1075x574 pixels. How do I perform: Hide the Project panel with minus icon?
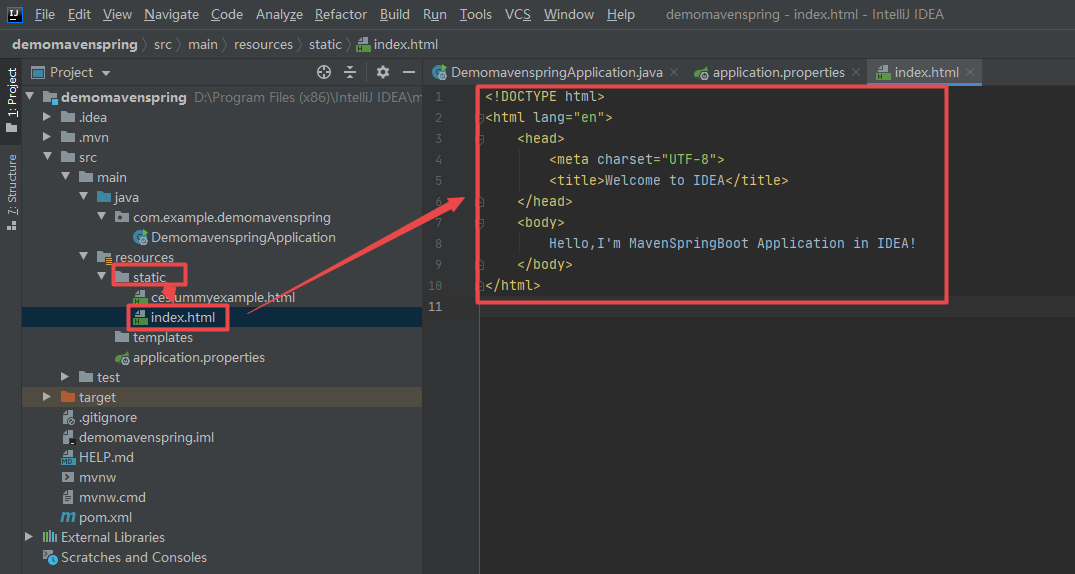click(x=409, y=72)
